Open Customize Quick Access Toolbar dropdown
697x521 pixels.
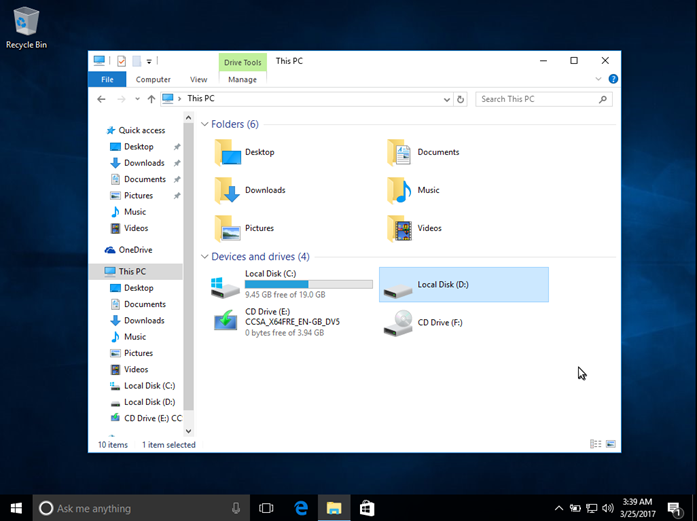point(149,61)
